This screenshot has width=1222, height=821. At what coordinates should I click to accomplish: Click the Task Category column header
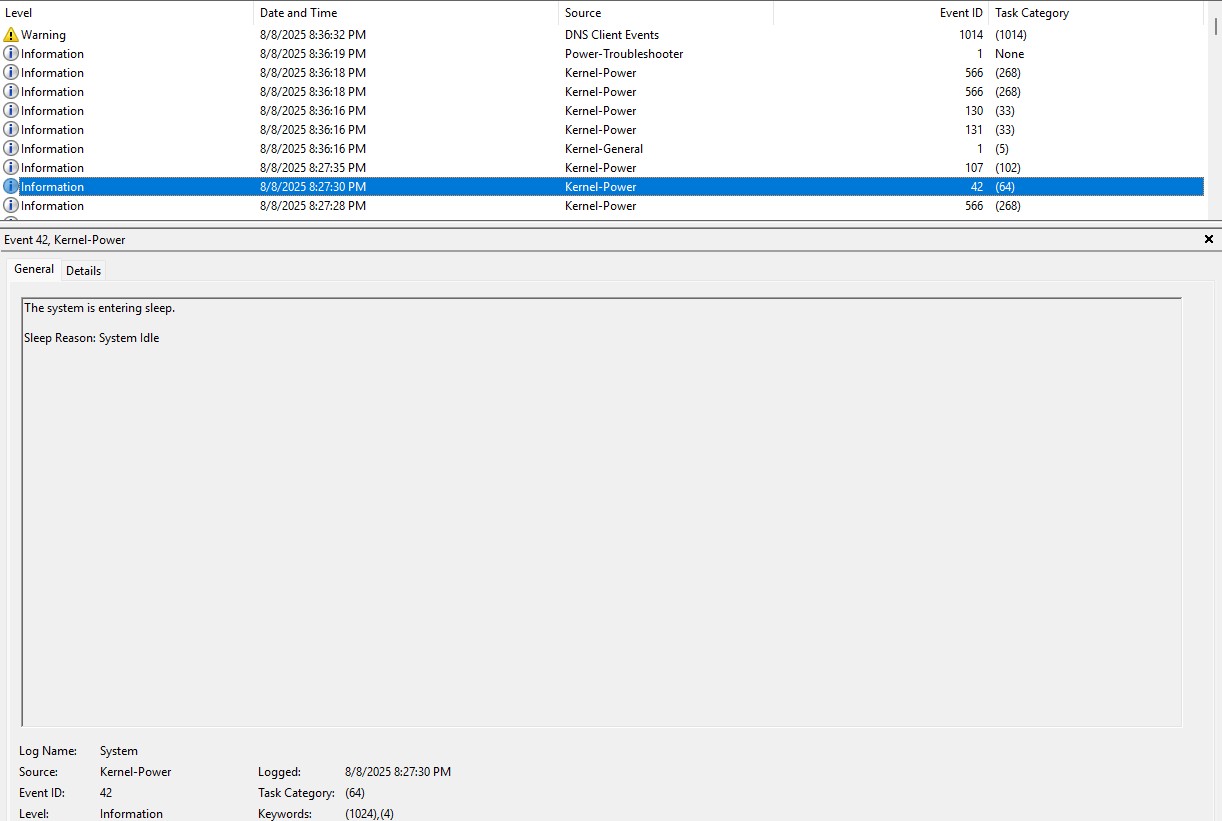(x=1030, y=12)
